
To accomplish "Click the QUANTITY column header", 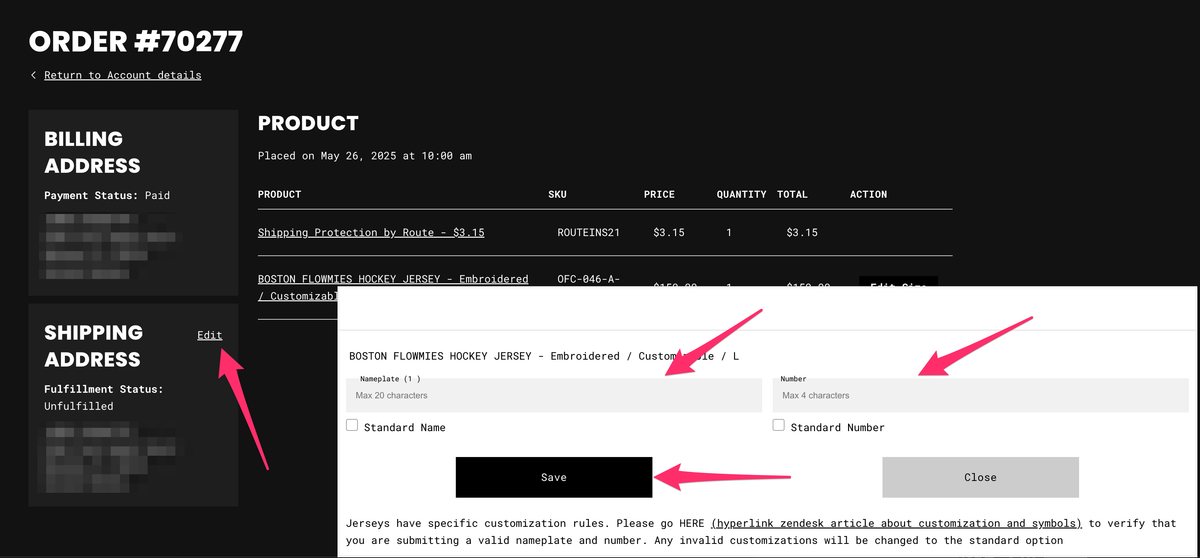I will tap(741, 194).
